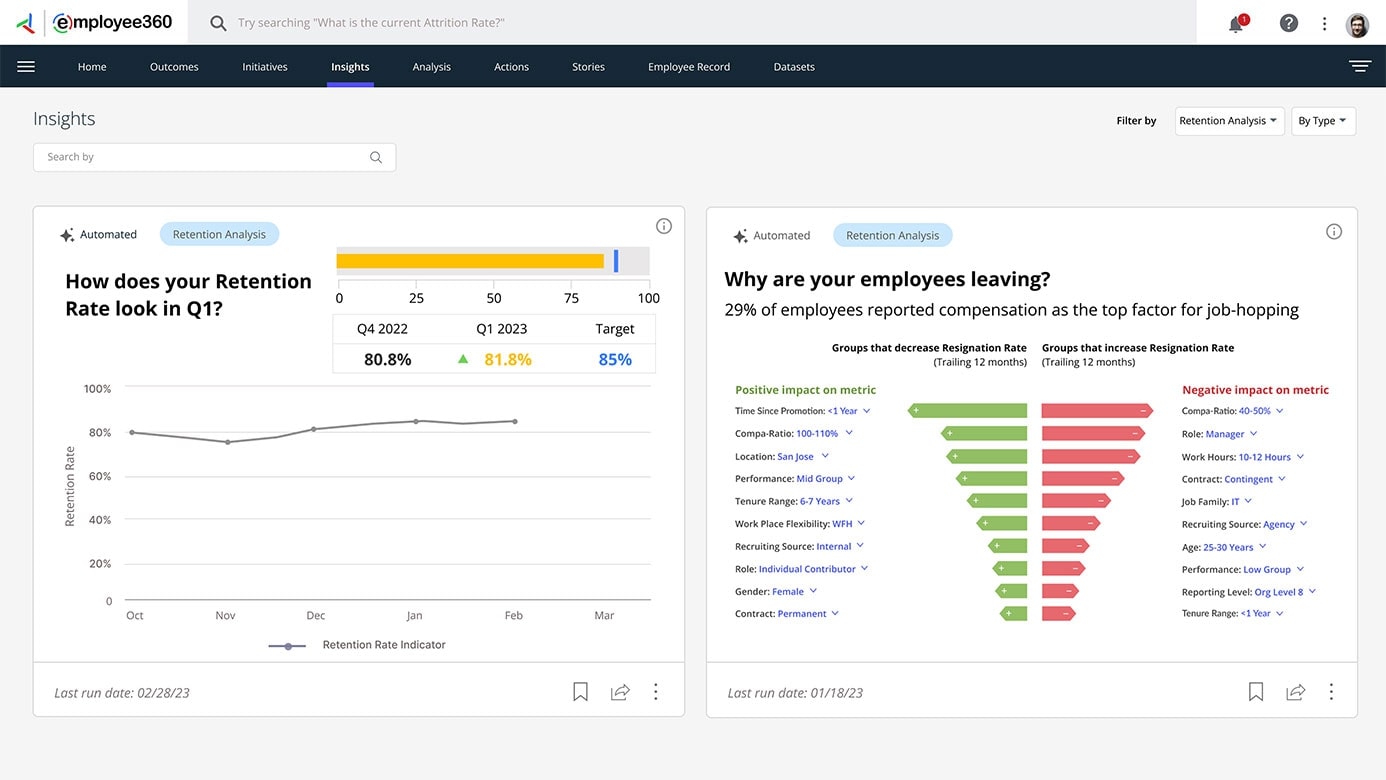Expand the Retention Analysis filter dropdown

point(1229,121)
